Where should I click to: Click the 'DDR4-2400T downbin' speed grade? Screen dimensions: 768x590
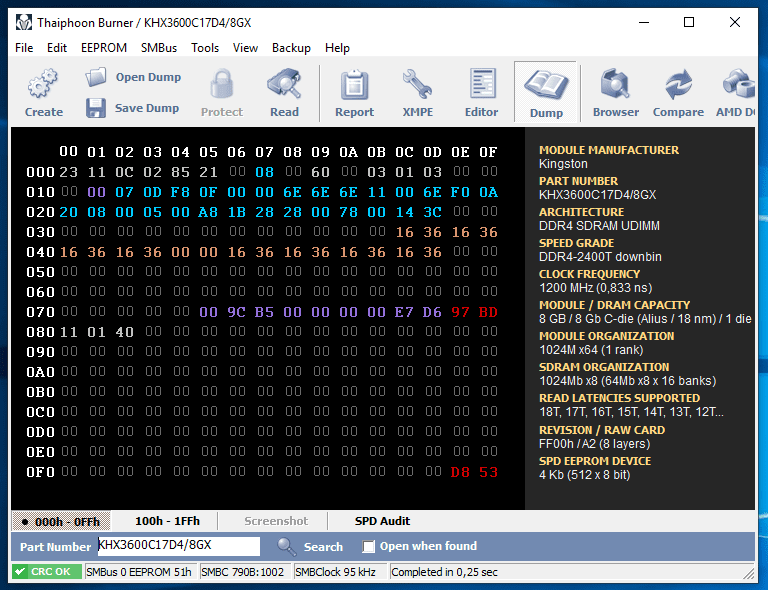click(600, 257)
